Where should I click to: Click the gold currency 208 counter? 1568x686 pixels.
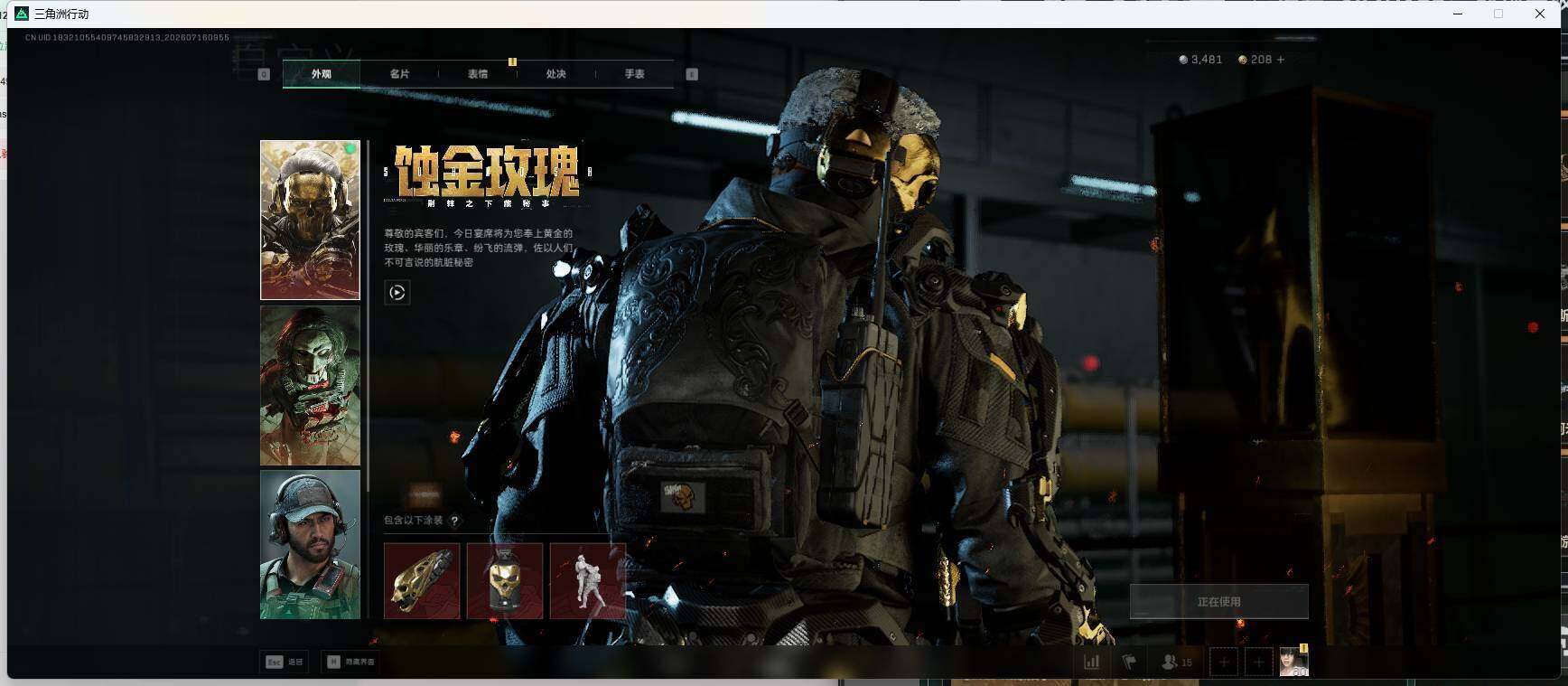click(1255, 60)
